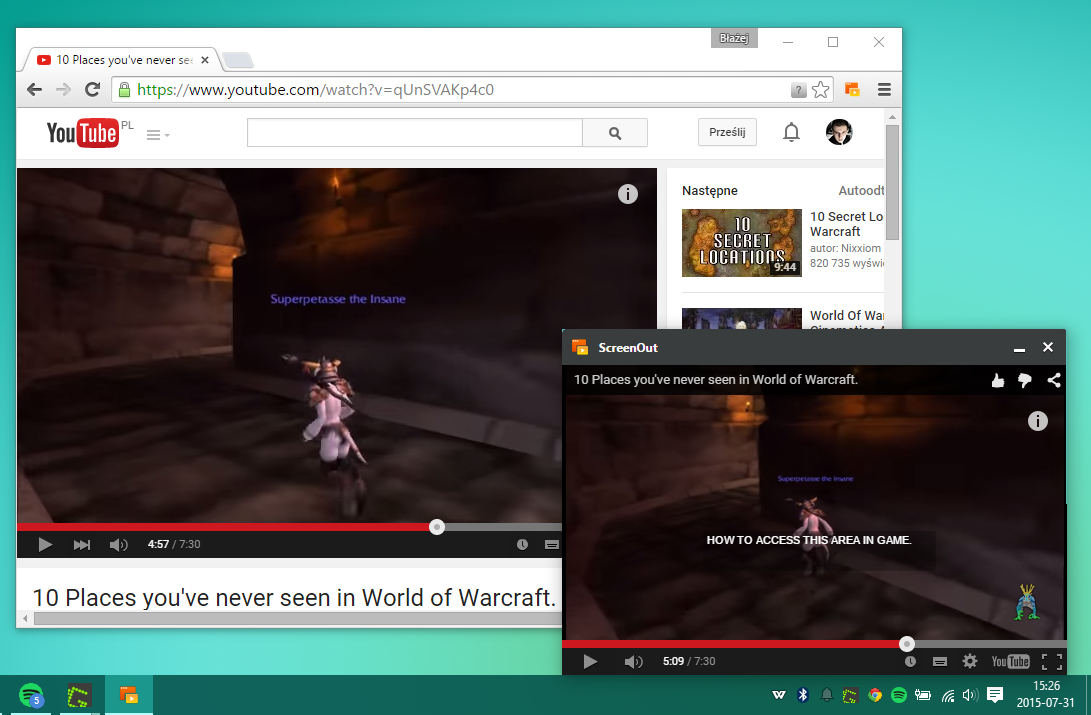Show info cards in the ScreenOut player
The height and width of the screenshot is (715, 1091).
[x=1037, y=421]
